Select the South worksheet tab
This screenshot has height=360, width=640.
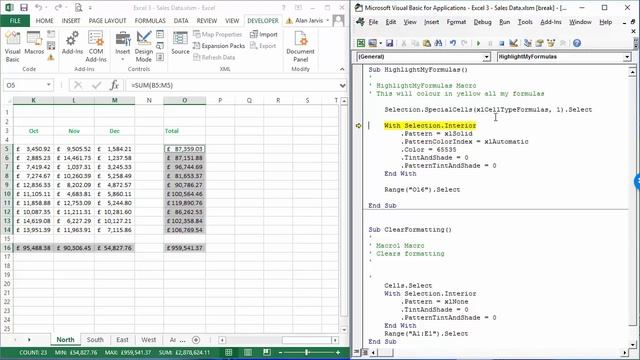(x=95, y=340)
